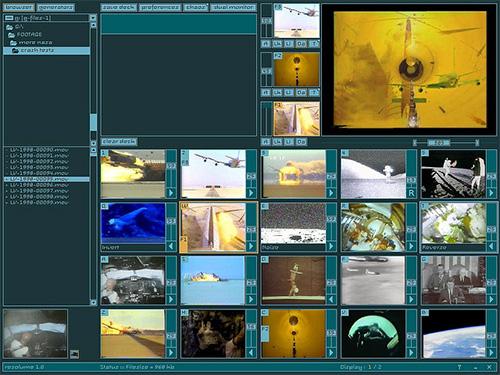Toggle the A button under layer F2
Viewport: 500px width, 375px height.
pos(265,92)
